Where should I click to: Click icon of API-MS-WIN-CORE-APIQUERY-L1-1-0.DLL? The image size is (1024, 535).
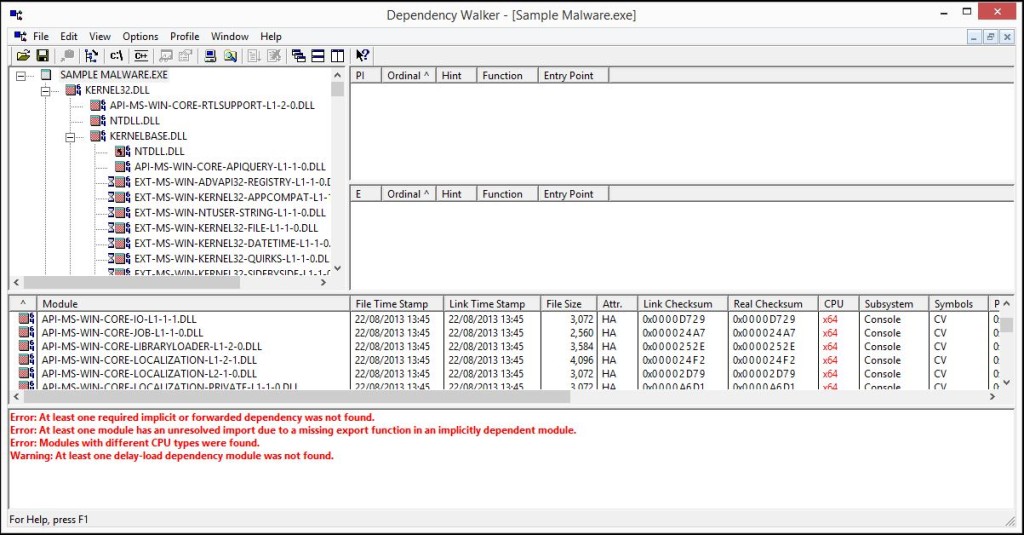click(123, 167)
